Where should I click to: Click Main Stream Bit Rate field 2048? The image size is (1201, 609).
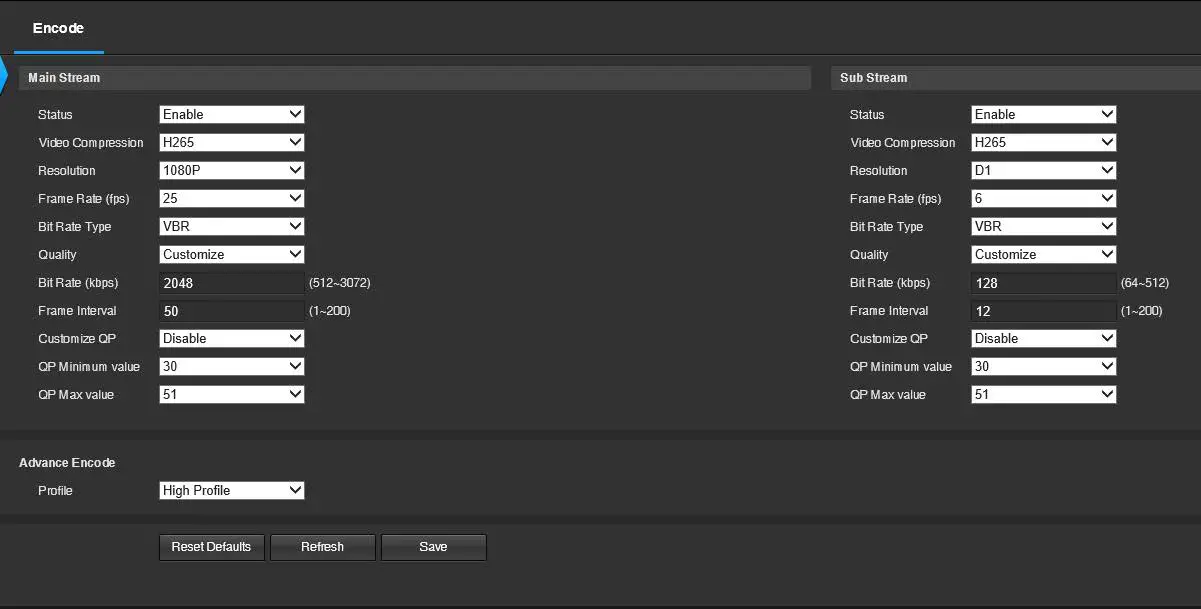click(x=232, y=283)
